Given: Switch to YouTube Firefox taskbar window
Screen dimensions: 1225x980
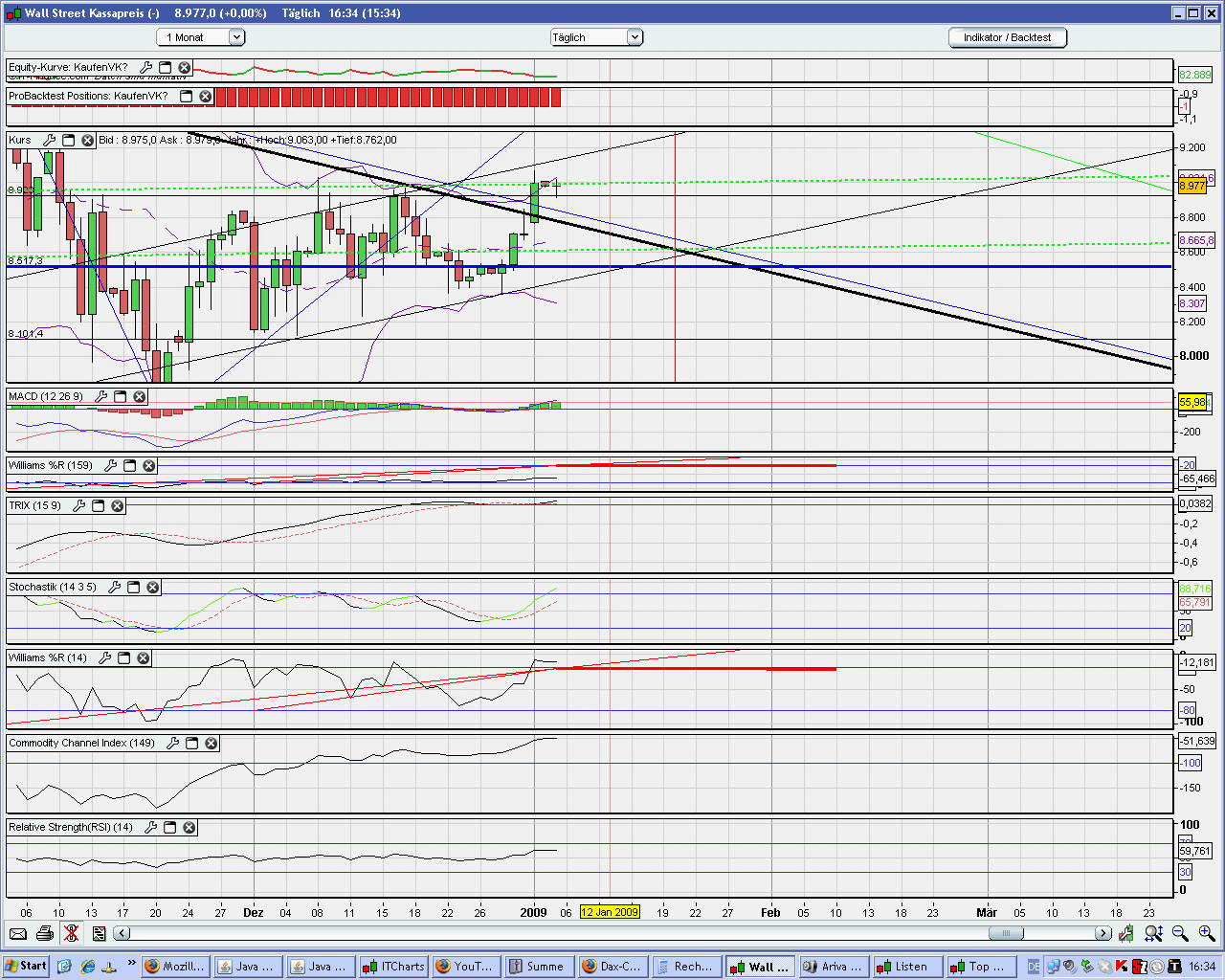Looking at the screenshot, I should click(x=466, y=967).
